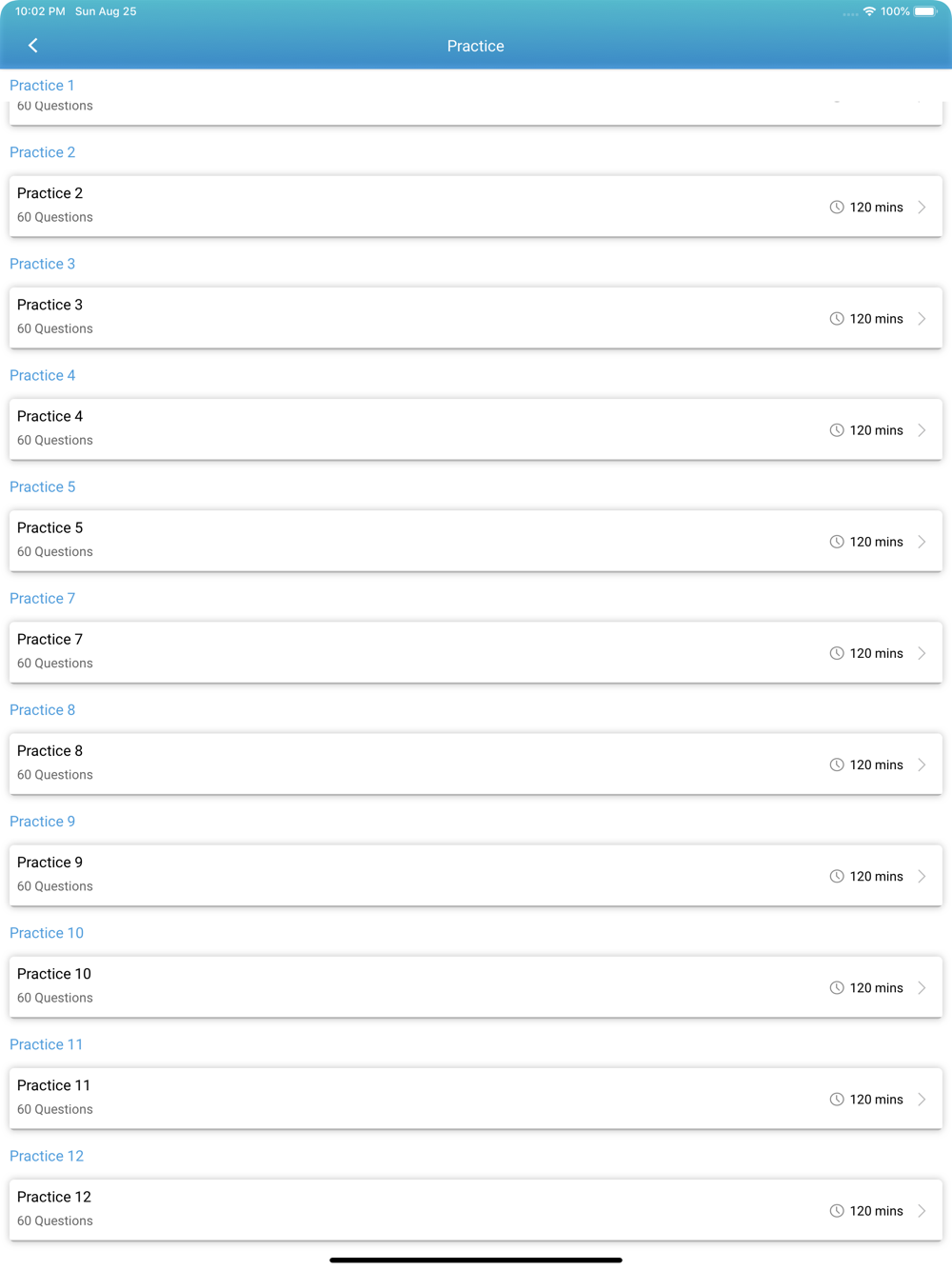Click the blue Practice 12 section header
The width and height of the screenshot is (952, 1270).
click(x=47, y=1156)
